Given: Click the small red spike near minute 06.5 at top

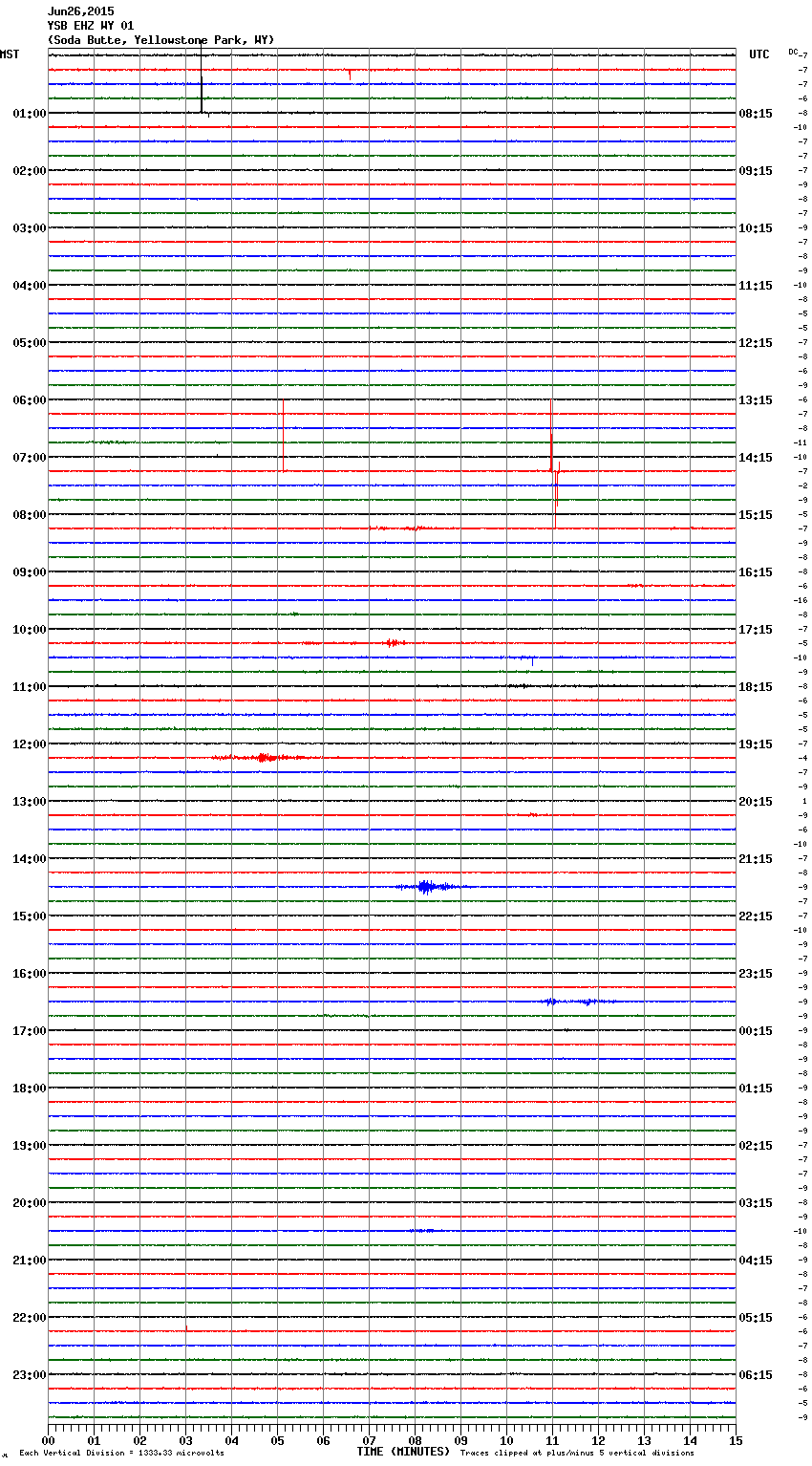Looking at the screenshot, I should coord(350,75).
